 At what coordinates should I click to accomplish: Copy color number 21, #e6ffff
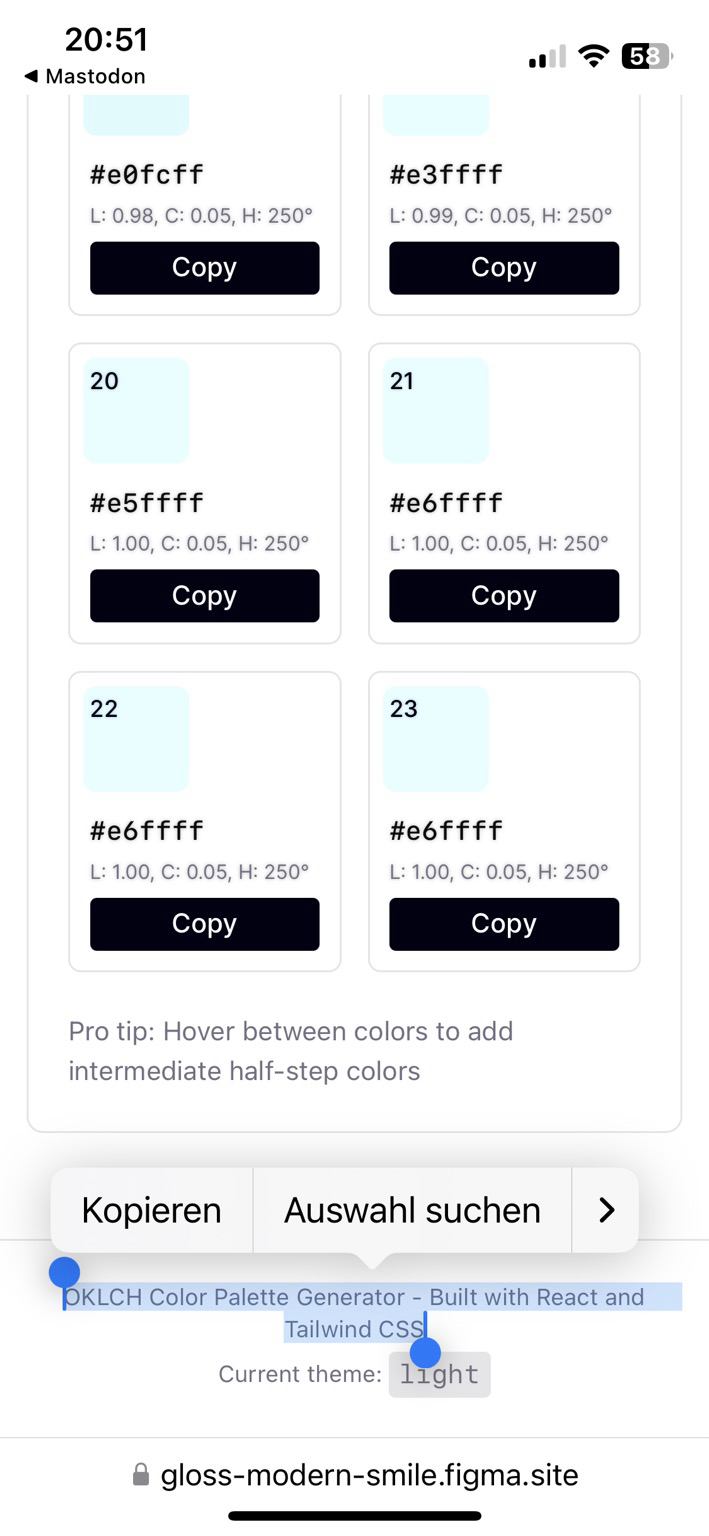tap(504, 596)
